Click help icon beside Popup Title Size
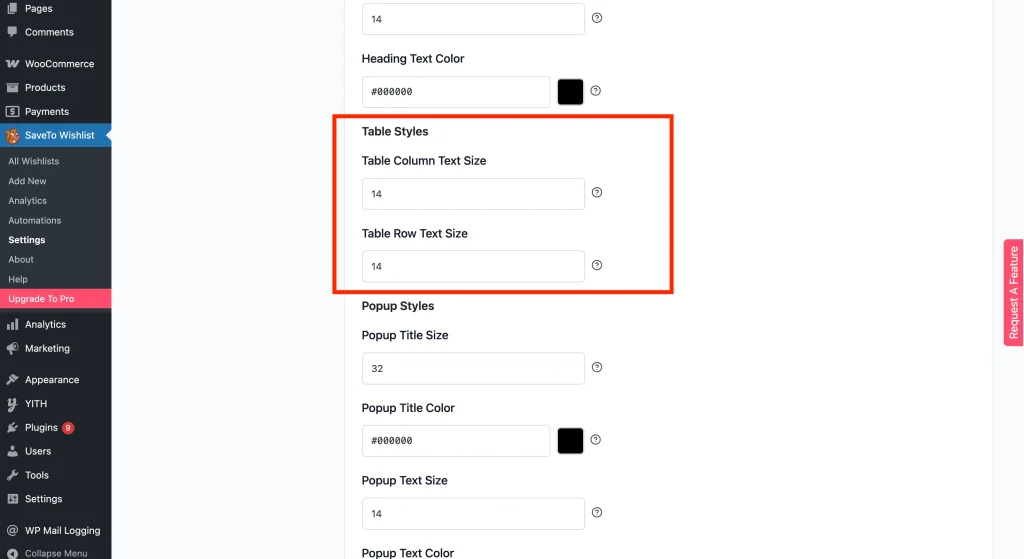 click(597, 367)
